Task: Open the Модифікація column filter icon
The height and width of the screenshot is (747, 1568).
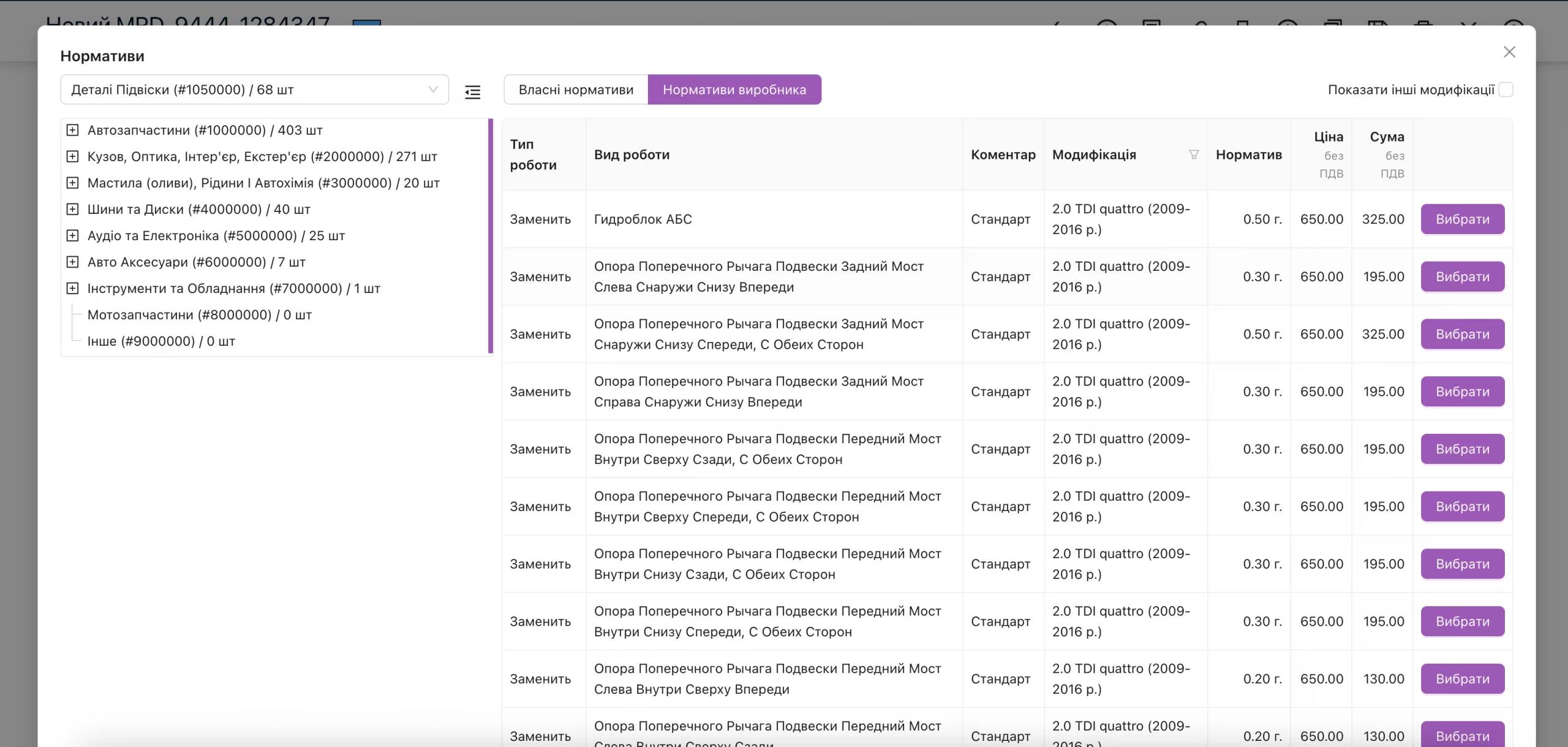Action: click(x=1194, y=154)
